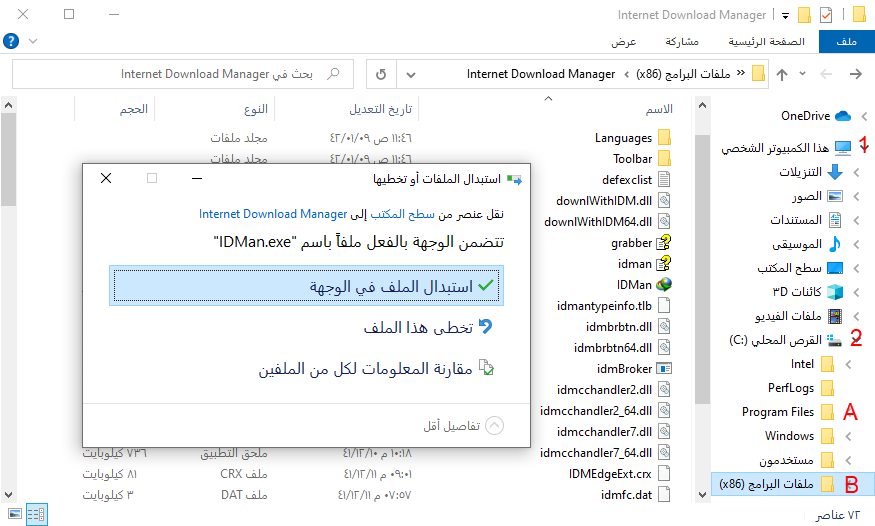Click the search Internet Download Manager field
The height and width of the screenshot is (526, 875).
183,74
